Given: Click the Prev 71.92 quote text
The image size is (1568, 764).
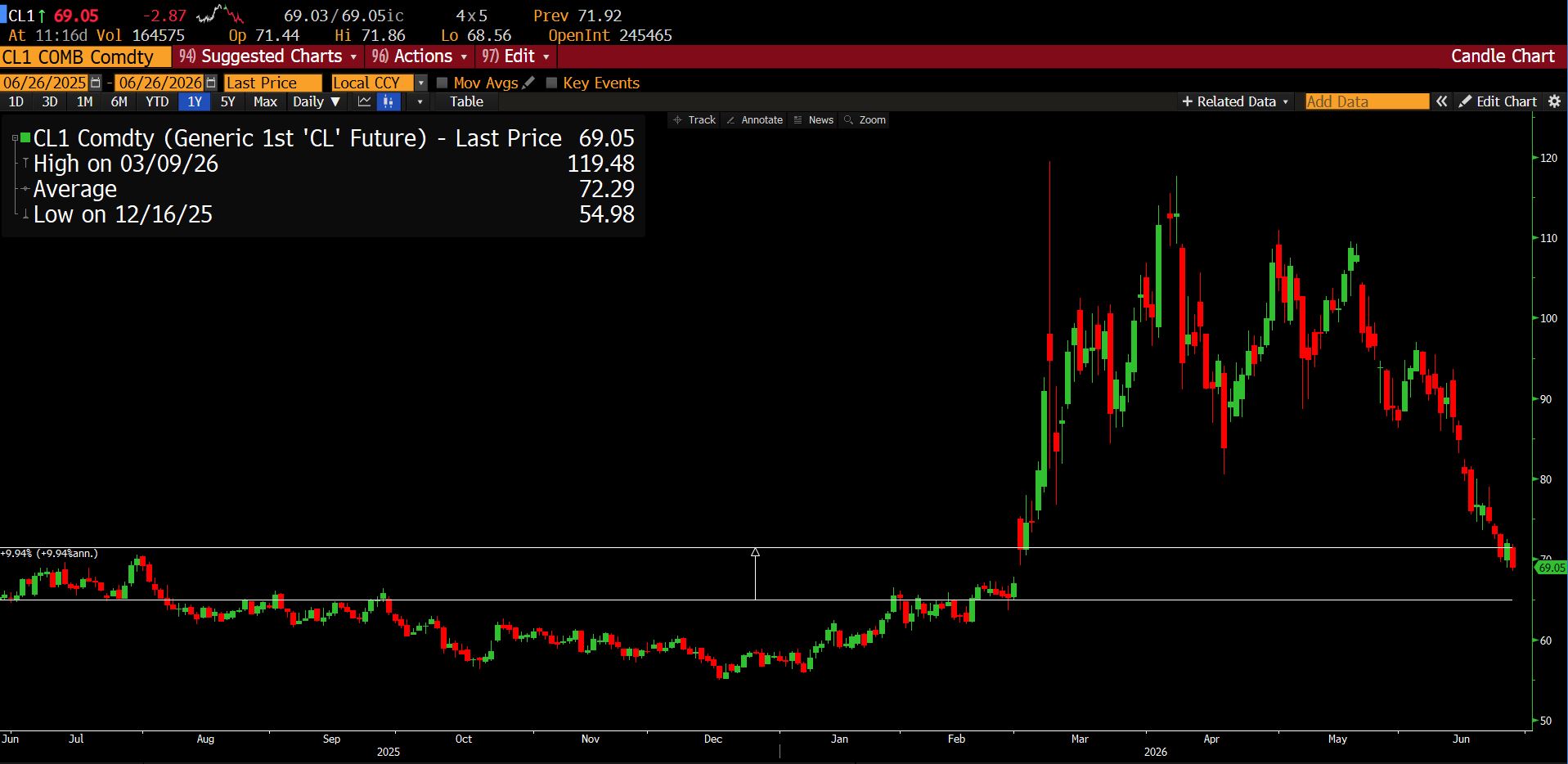Looking at the screenshot, I should coord(577,16).
